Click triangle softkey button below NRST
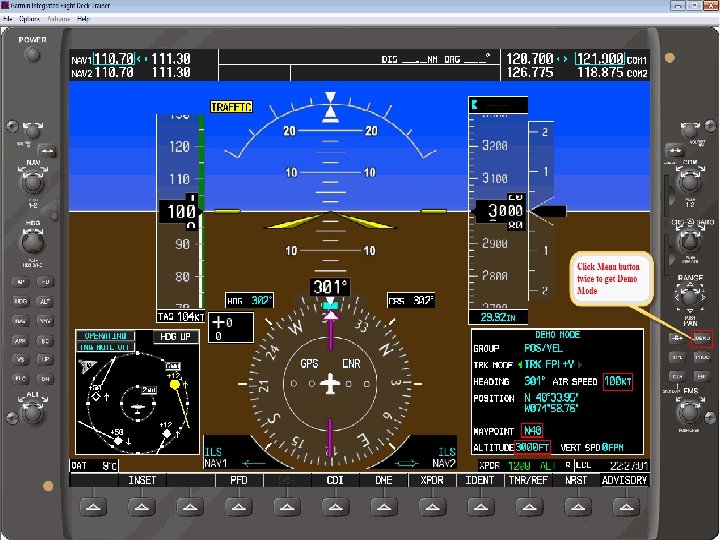 (578, 507)
